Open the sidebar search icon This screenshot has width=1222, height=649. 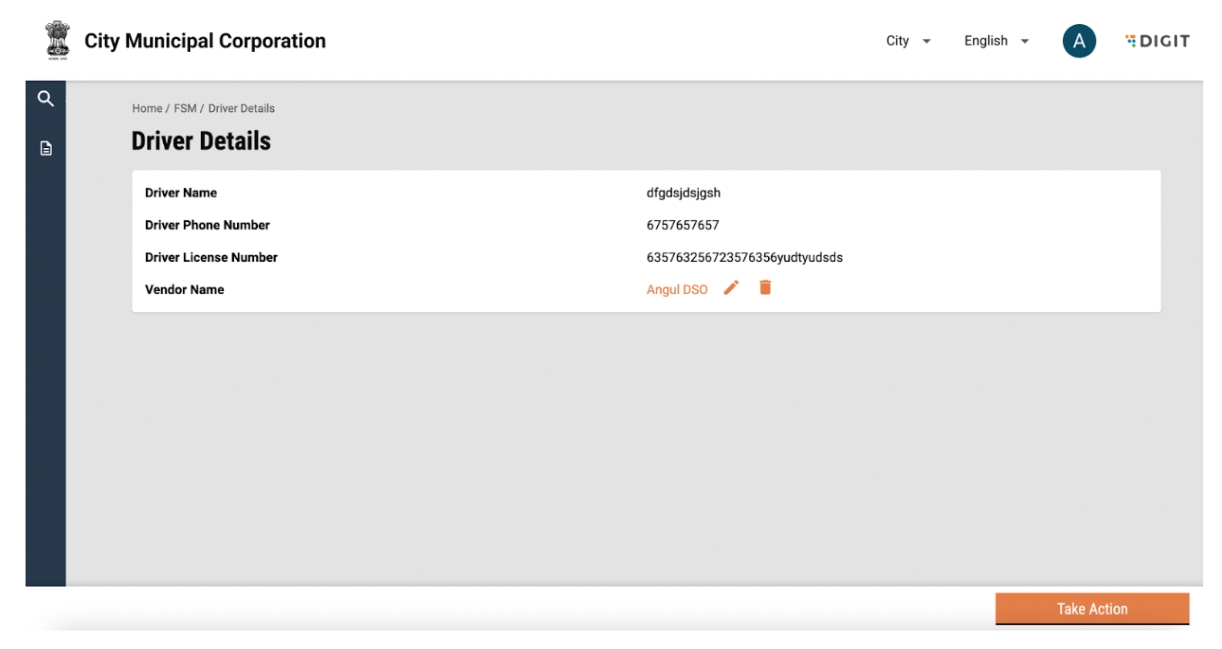45,98
